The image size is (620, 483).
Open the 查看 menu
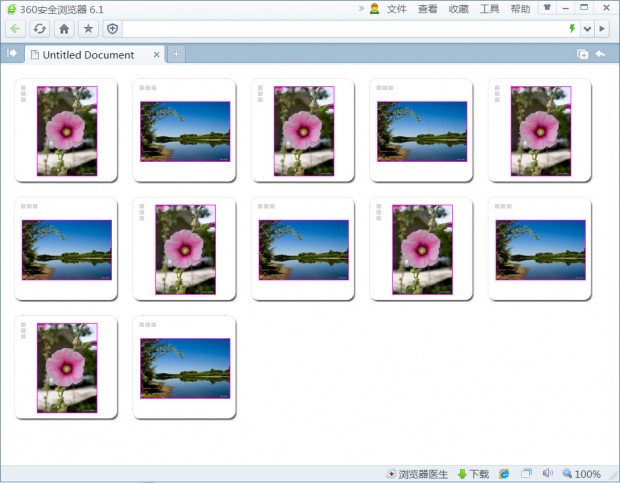427,9
